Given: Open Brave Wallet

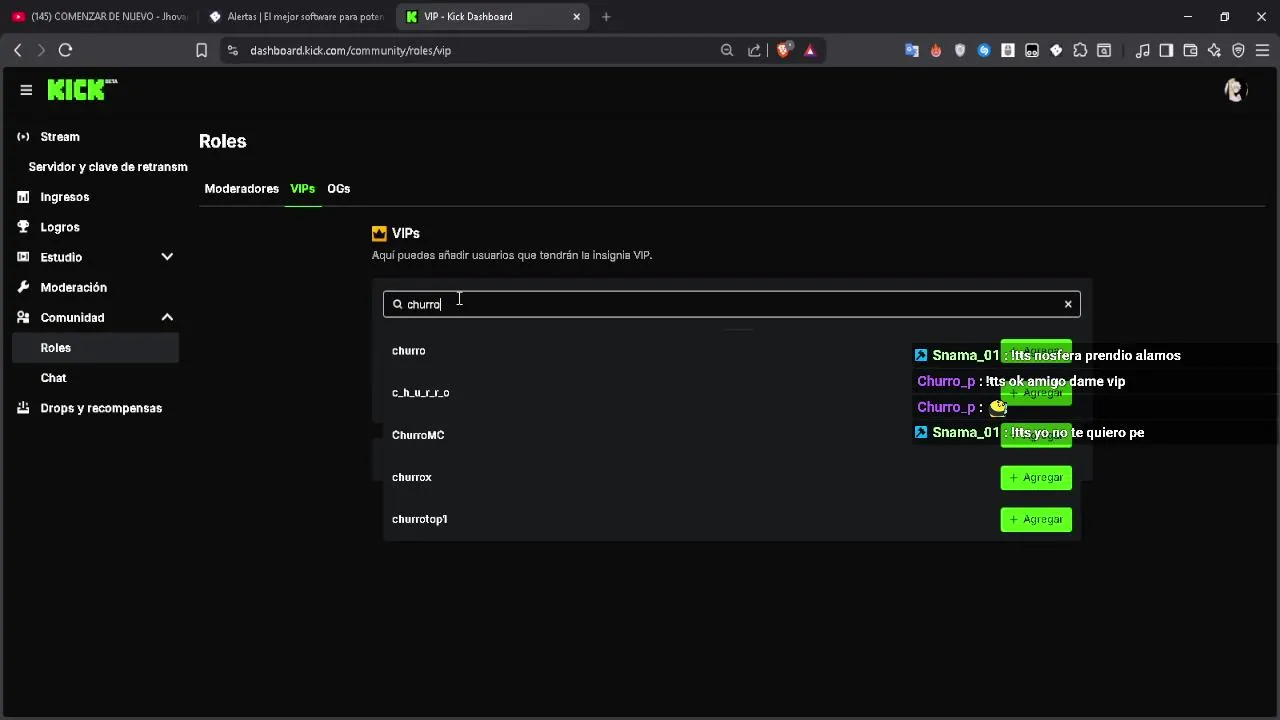Looking at the screenshot, I should (x=1190, y=50).
